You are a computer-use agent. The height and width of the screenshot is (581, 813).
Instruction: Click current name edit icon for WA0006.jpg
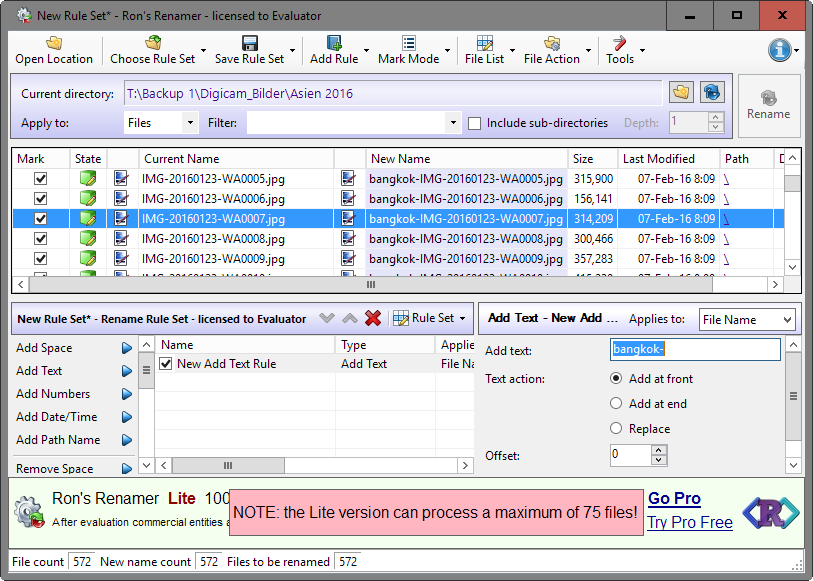tap(121, 199)
